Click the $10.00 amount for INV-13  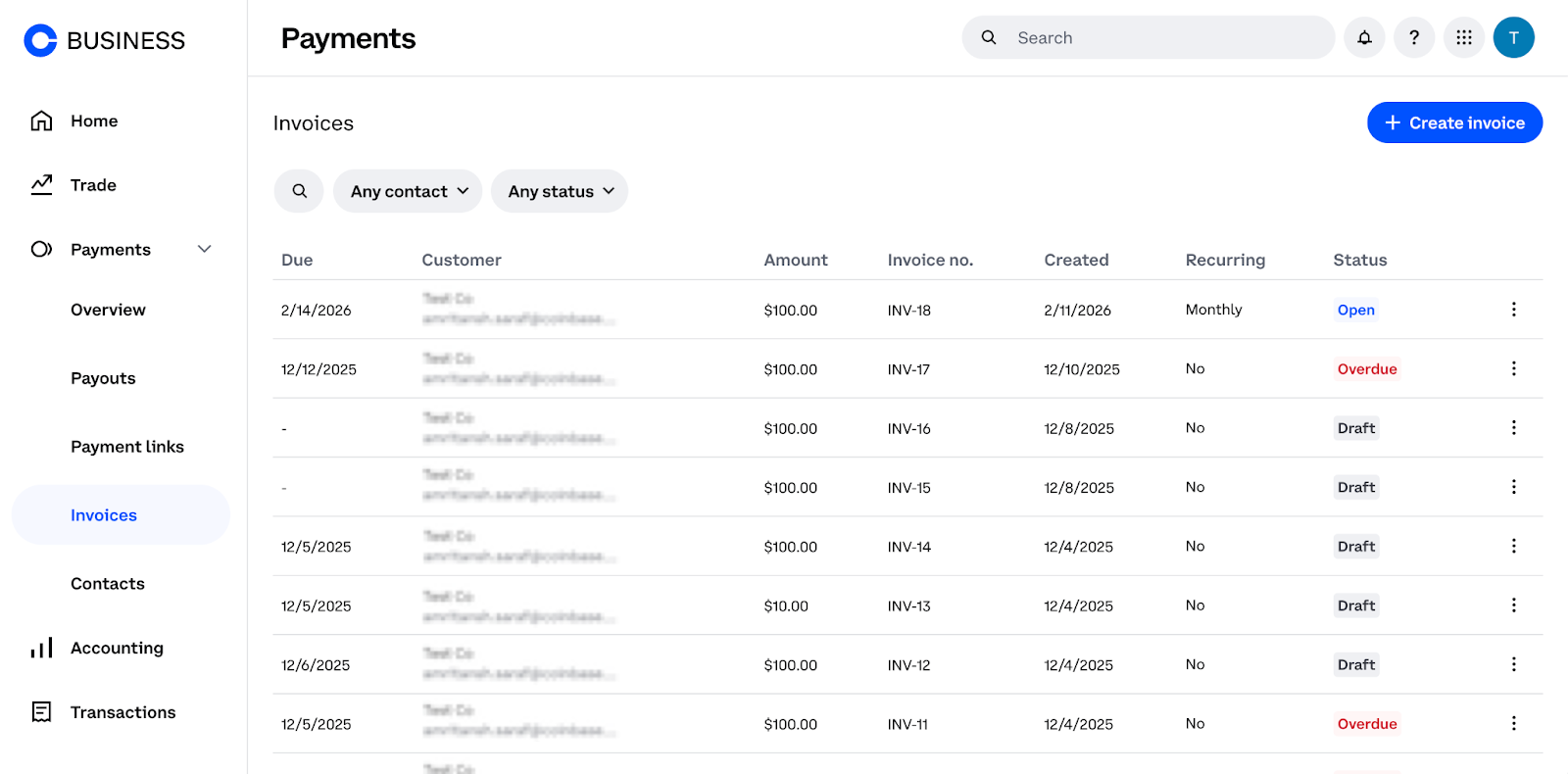[x=786, y=606]
